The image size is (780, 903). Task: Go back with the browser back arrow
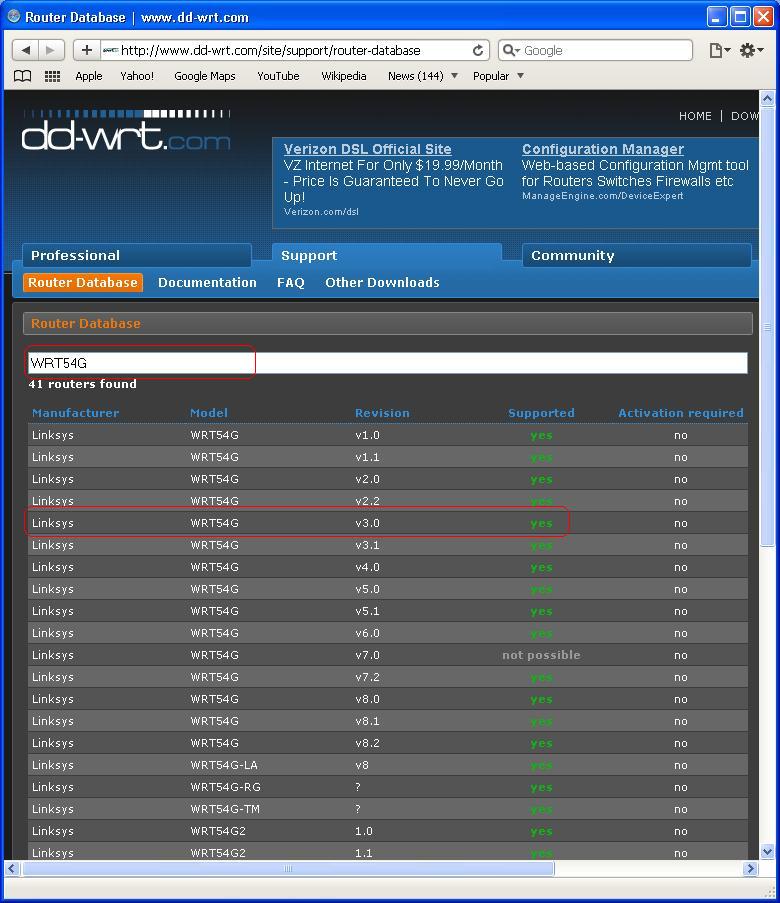(x=25, y=50)
